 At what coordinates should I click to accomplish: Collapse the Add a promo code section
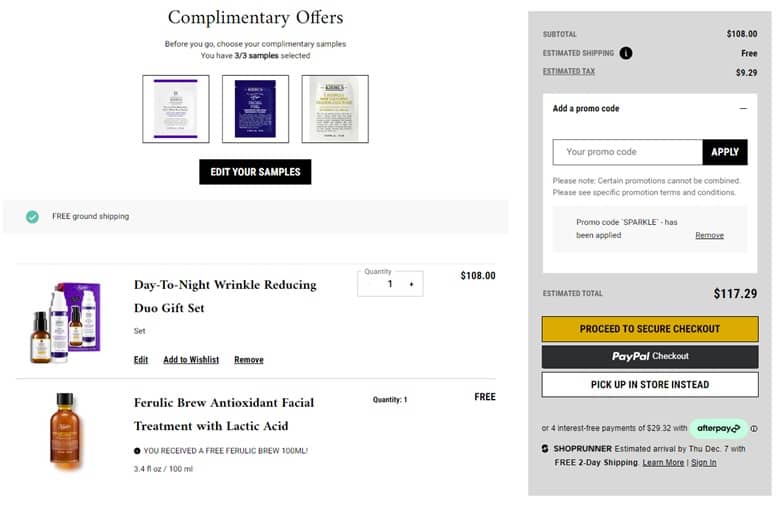coord(743,108)
